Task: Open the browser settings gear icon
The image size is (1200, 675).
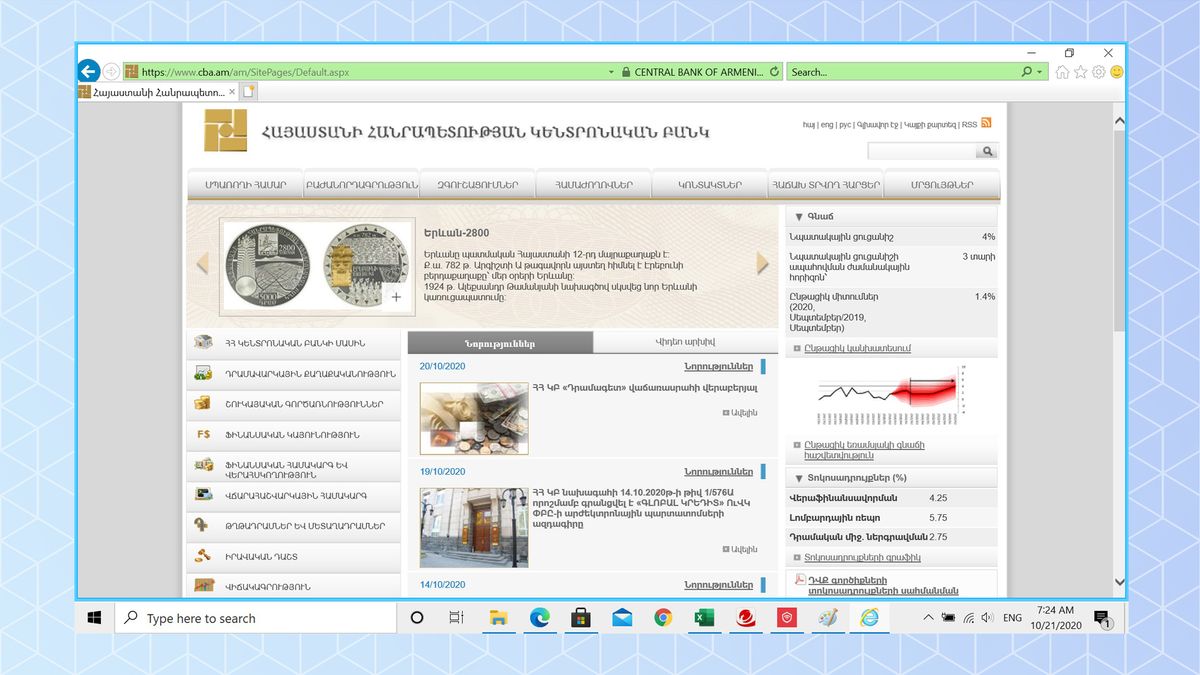Action: [1097, 72]
